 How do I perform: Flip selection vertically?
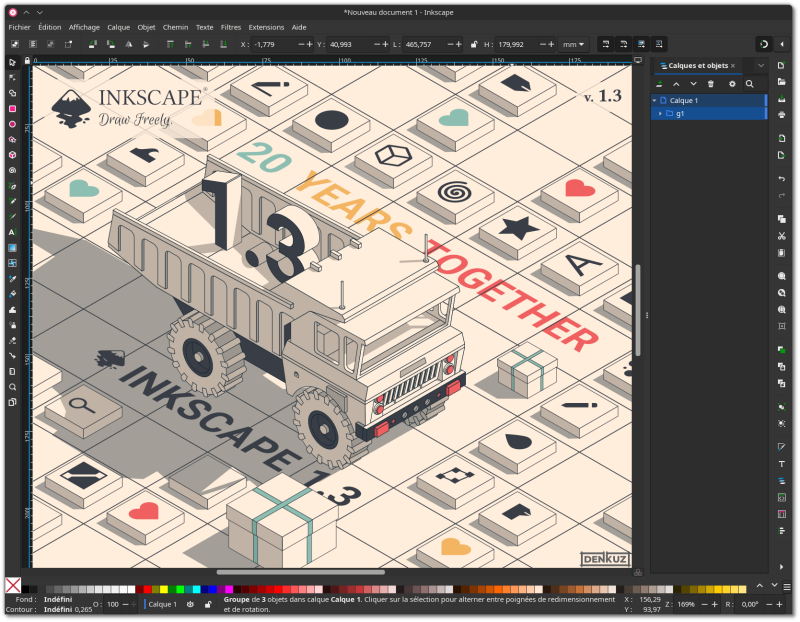tap(146, 44)
